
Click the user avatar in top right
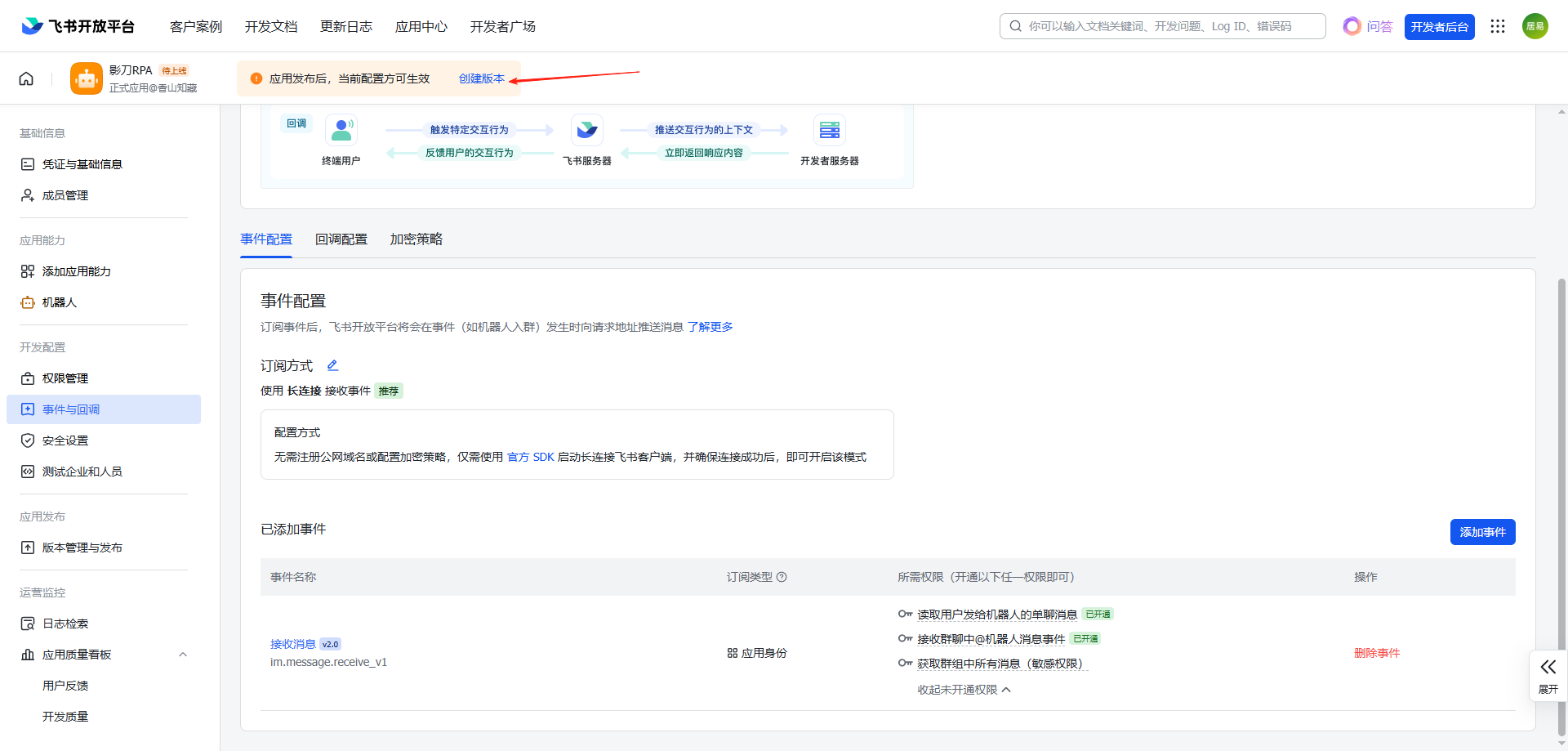(x=1535, y=26)
